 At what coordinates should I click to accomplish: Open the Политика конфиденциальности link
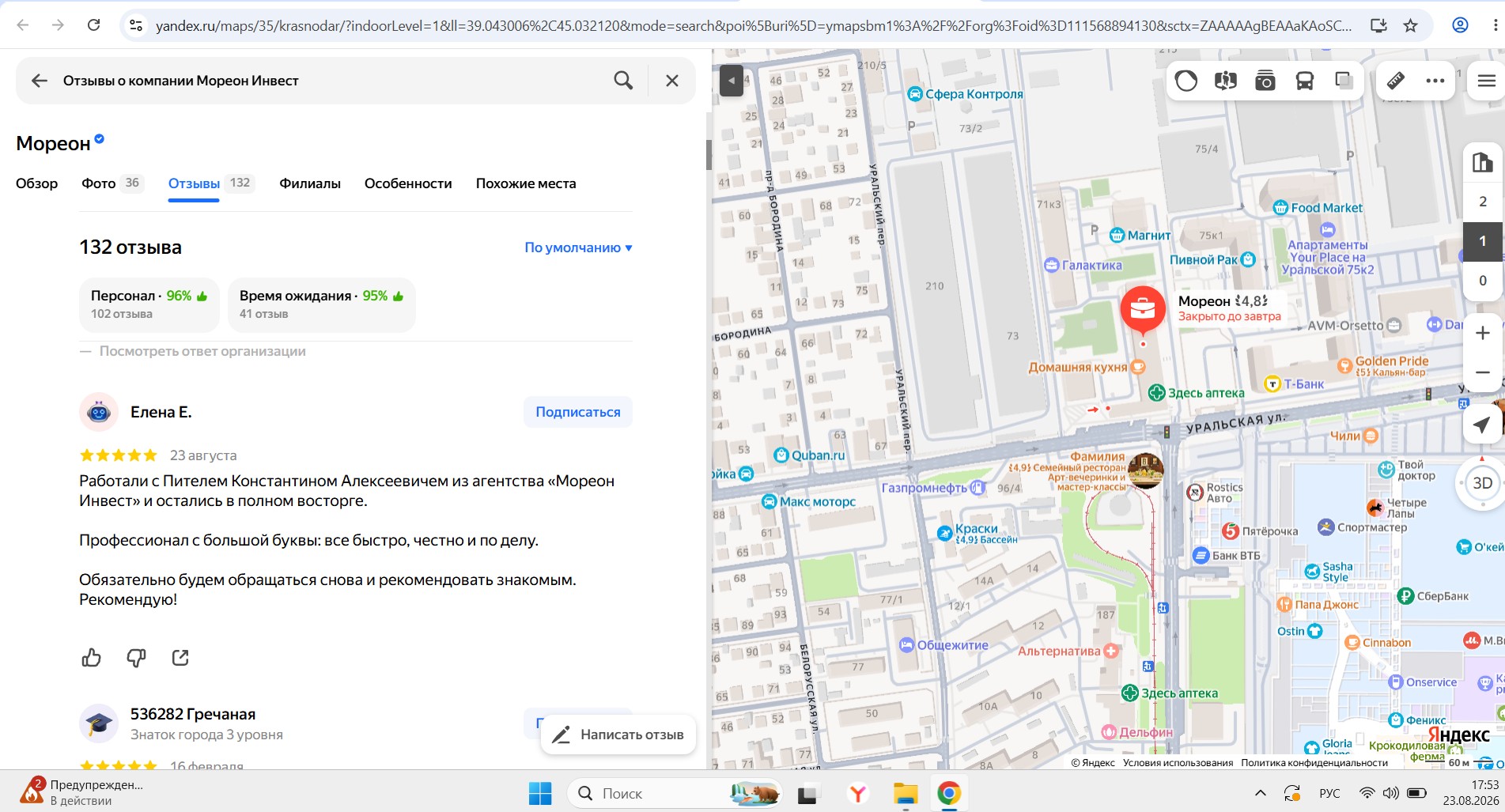pyautogui.click(x=1314, y=763)
